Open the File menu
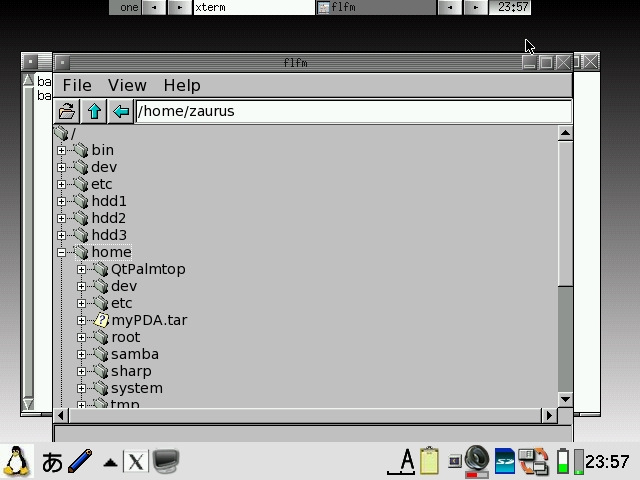This screenshot has width=640, height=480. click(x=76, y=85)
